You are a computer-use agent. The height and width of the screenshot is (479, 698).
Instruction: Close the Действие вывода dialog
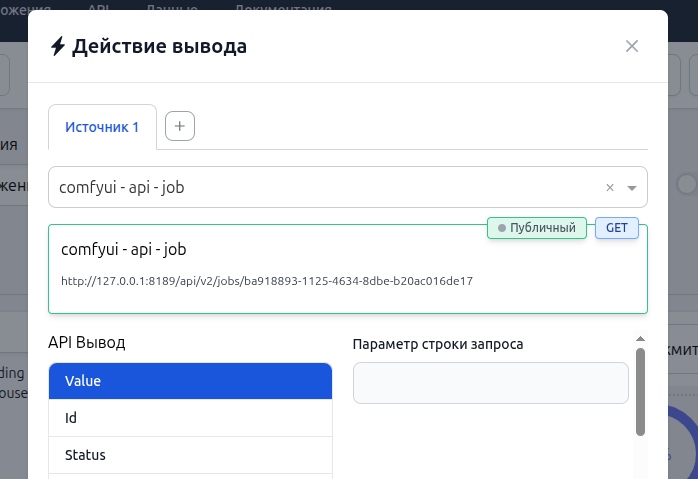point(632,46)
